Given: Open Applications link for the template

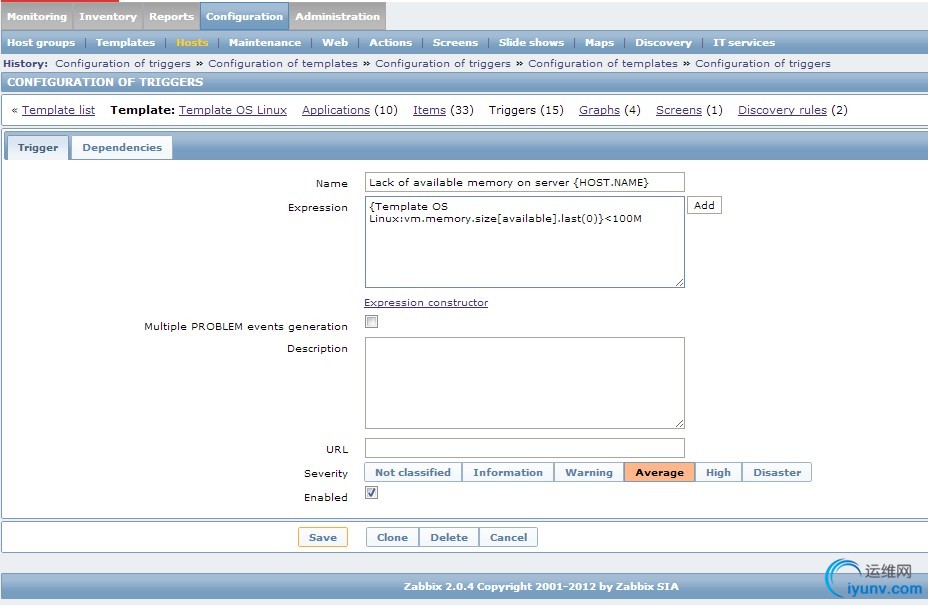Looking at the screenshot, I should [x=336, y=110].
